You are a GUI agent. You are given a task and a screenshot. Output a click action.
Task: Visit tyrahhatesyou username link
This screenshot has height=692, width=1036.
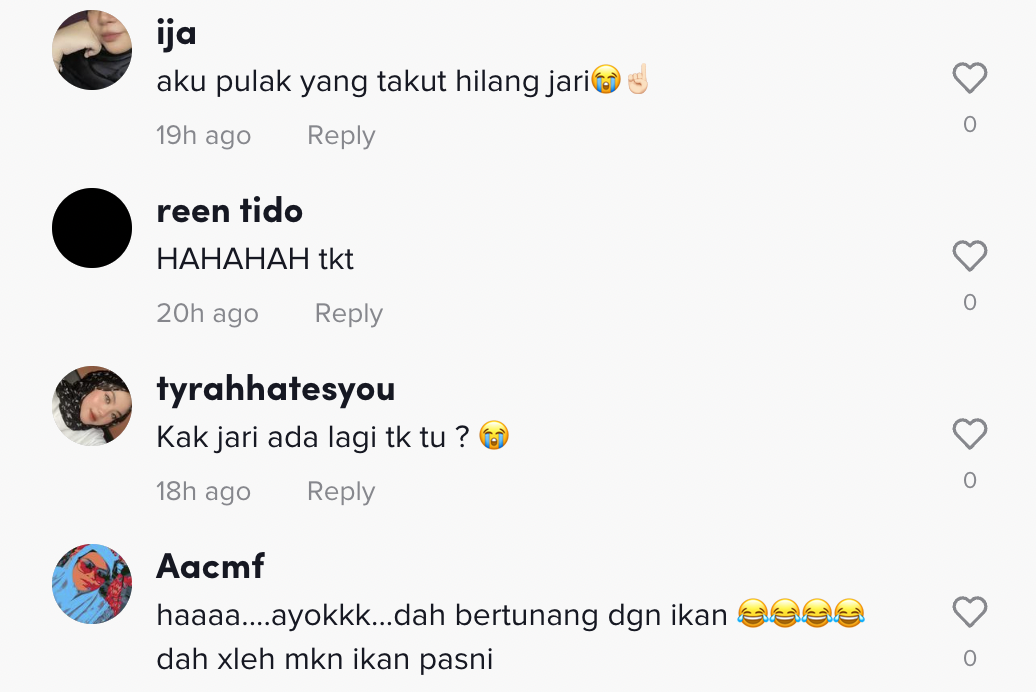(276, 389)
